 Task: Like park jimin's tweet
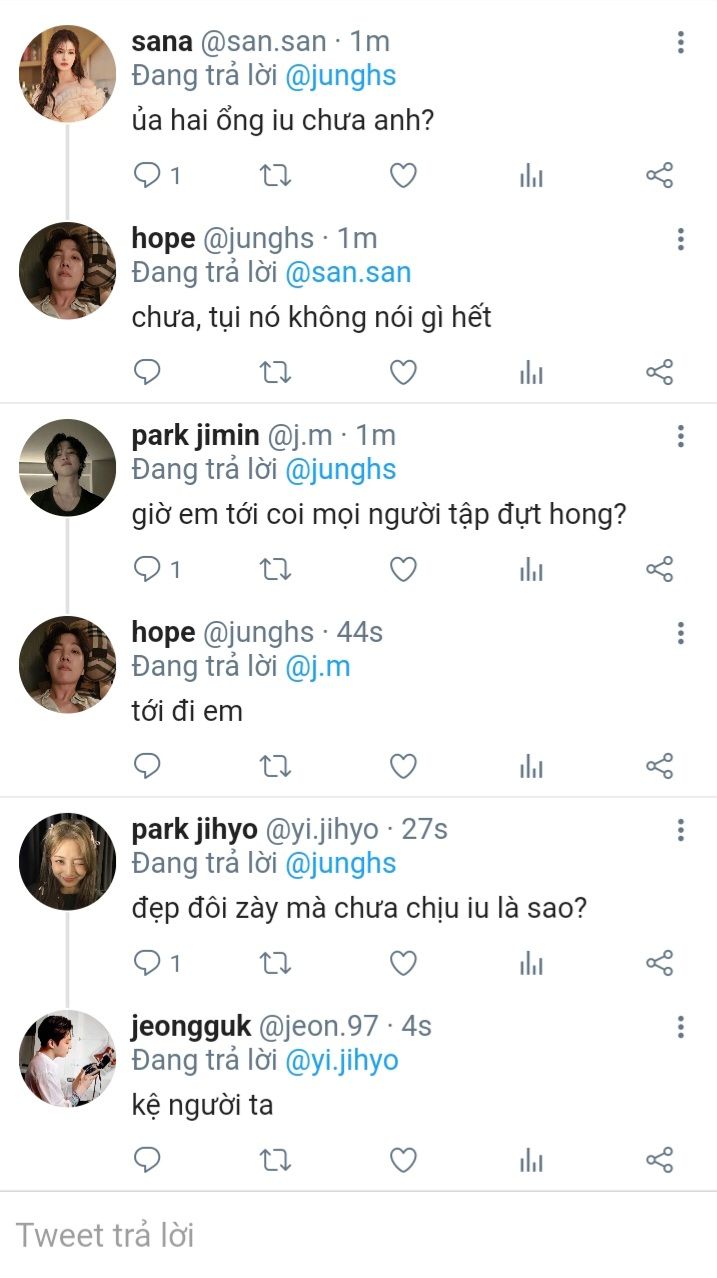click(x=402, y=570)
